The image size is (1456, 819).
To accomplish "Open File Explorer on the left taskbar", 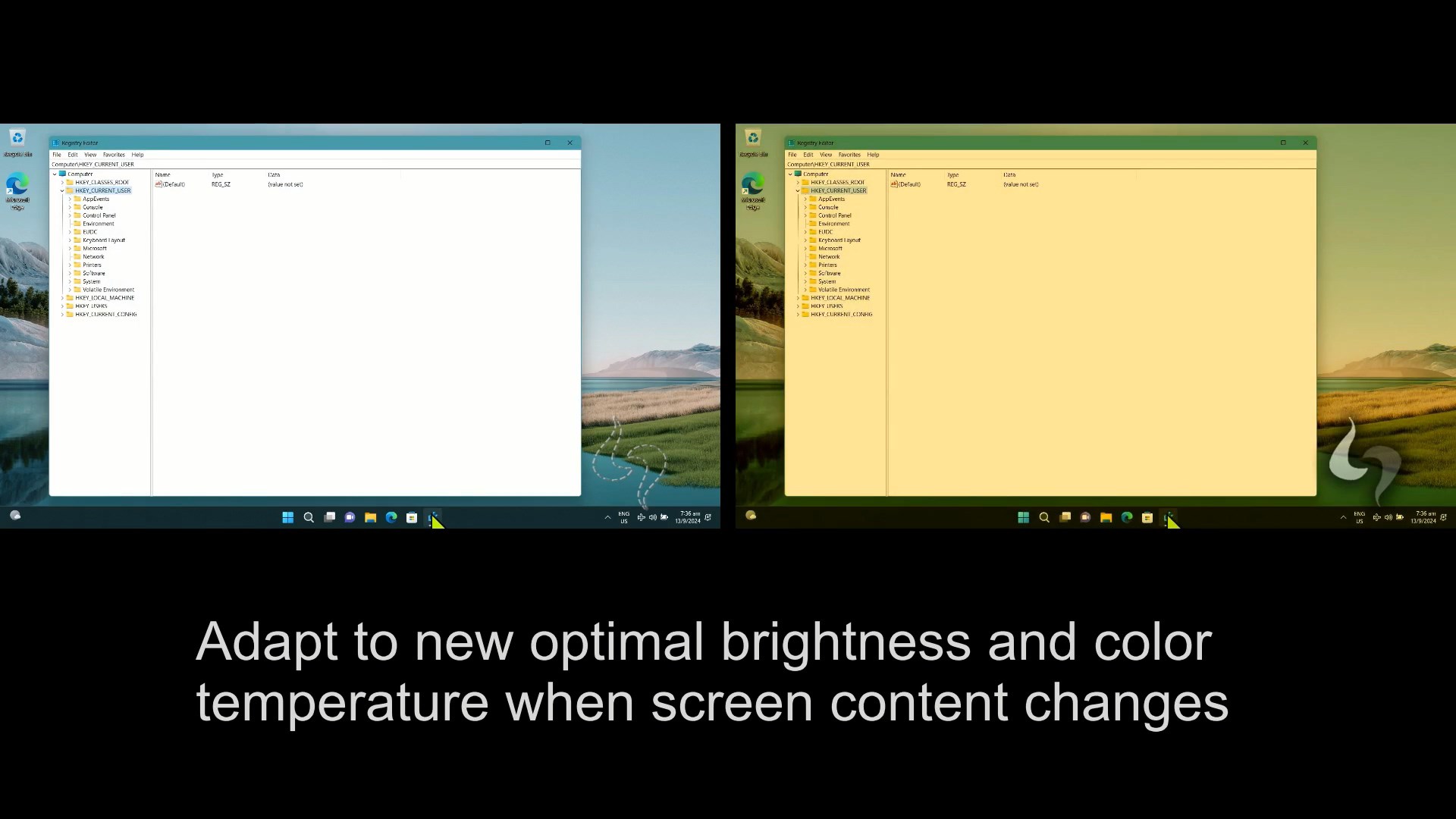I will tap(370, 517).
